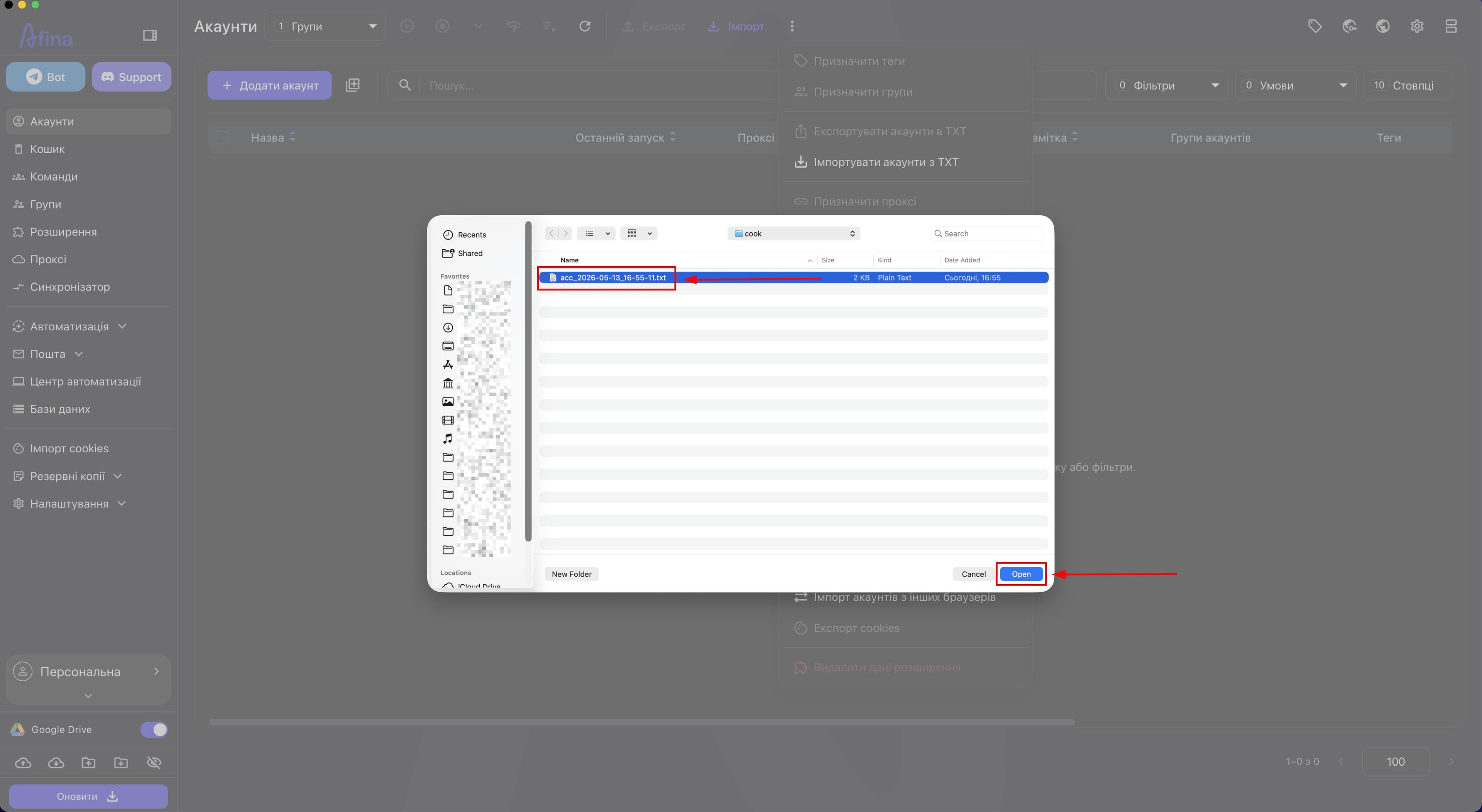Go forward in the file dialog
This screenshot has width=1482, height=812.
point(565,233)
